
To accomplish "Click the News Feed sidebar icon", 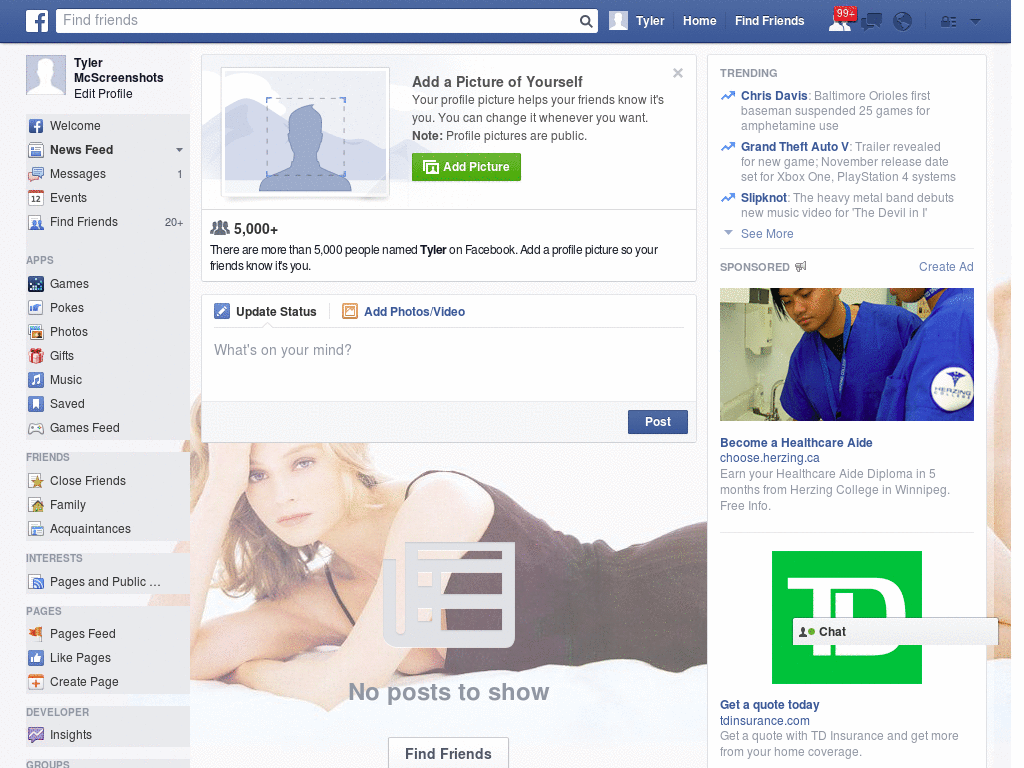I will click(36, 150).
